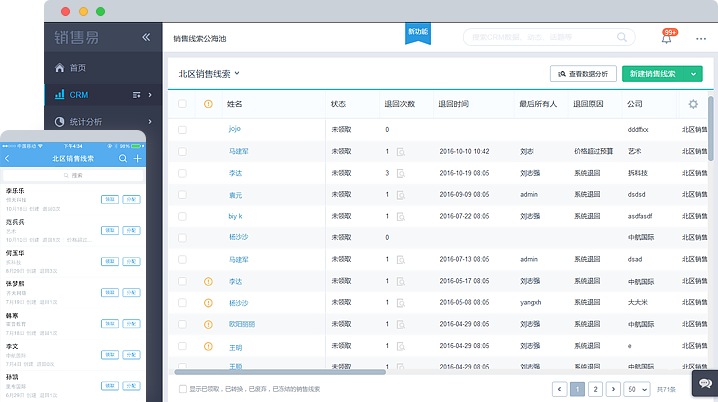Open 统计分析 in the sidebar

tap(86, 122)
